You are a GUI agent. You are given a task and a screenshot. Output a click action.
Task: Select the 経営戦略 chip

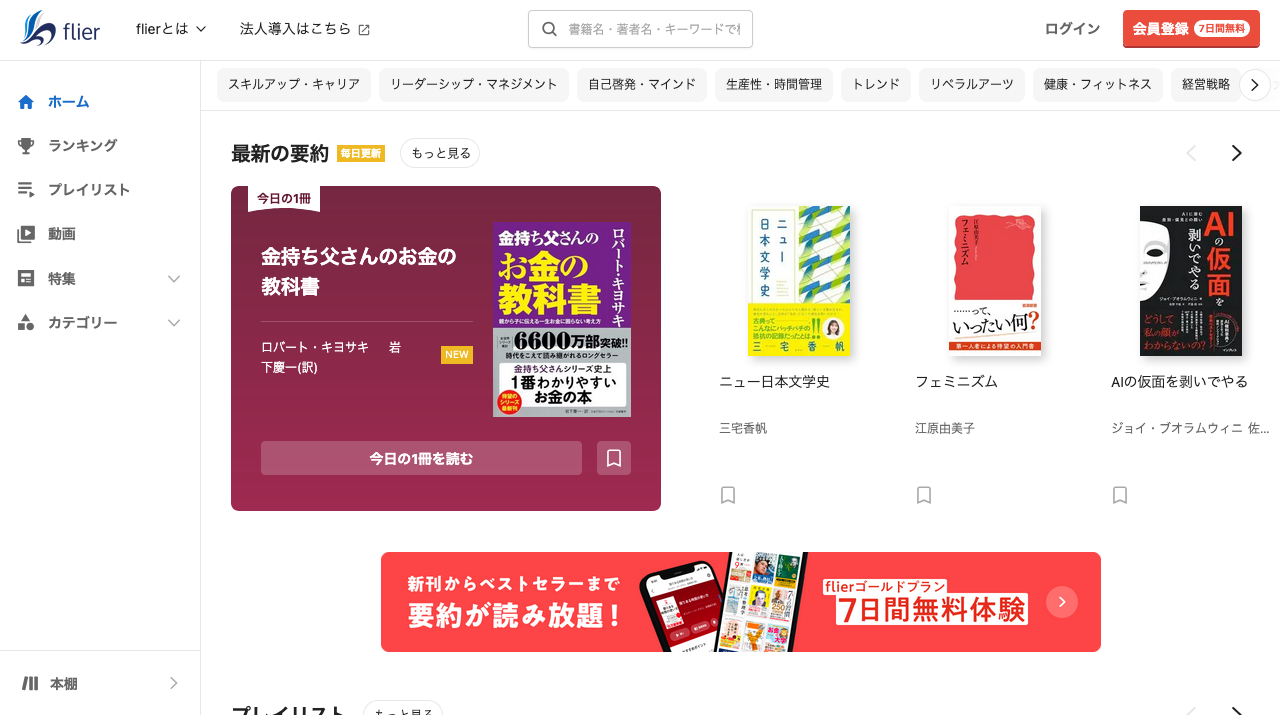pos(1206,84)
